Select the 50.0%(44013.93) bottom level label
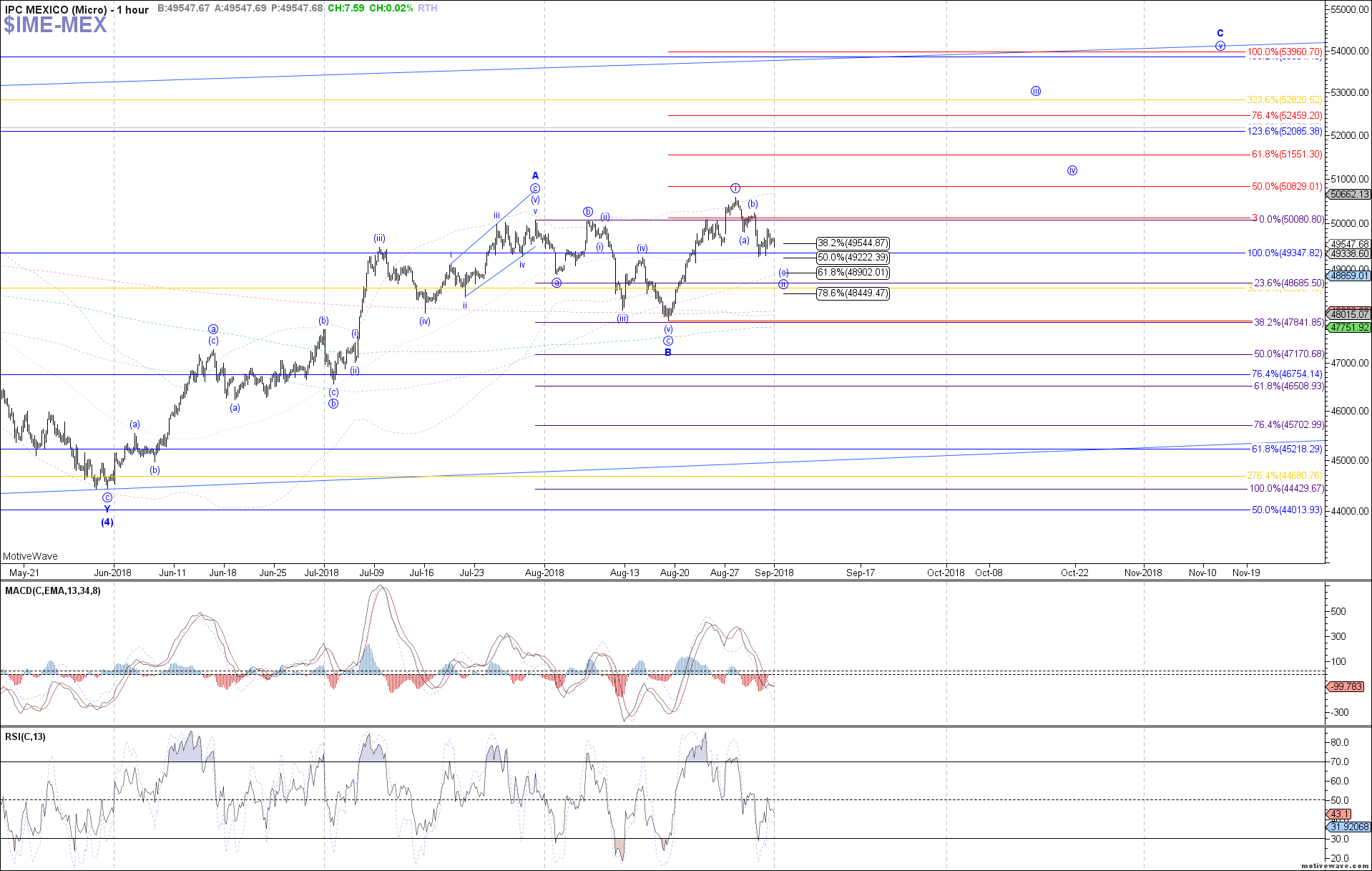Viewport: 1372px width, 871px height. coord(1287,510)
